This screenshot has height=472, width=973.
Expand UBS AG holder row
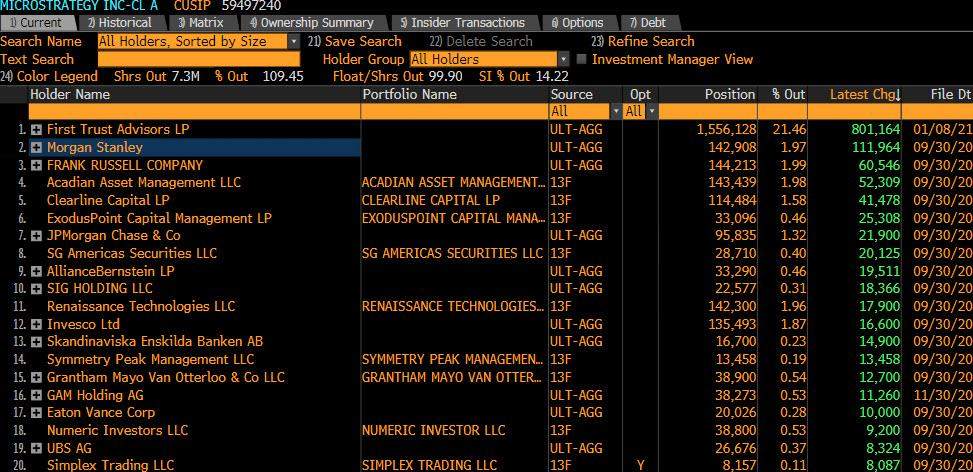point(36,448)
